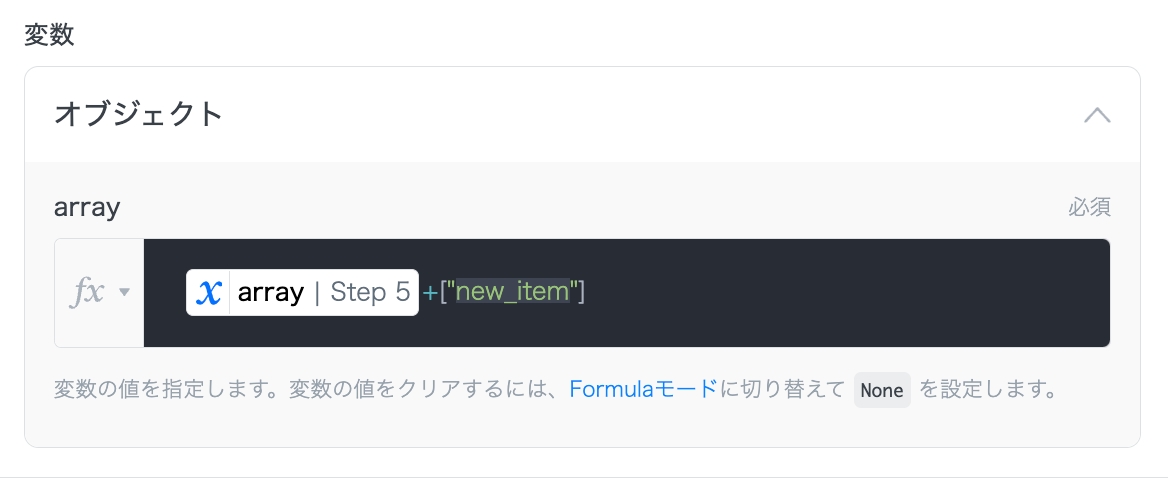Screen dimensions: 1168x504
Task: Click the 変数 section heading
Action: (x=49, y=36)
